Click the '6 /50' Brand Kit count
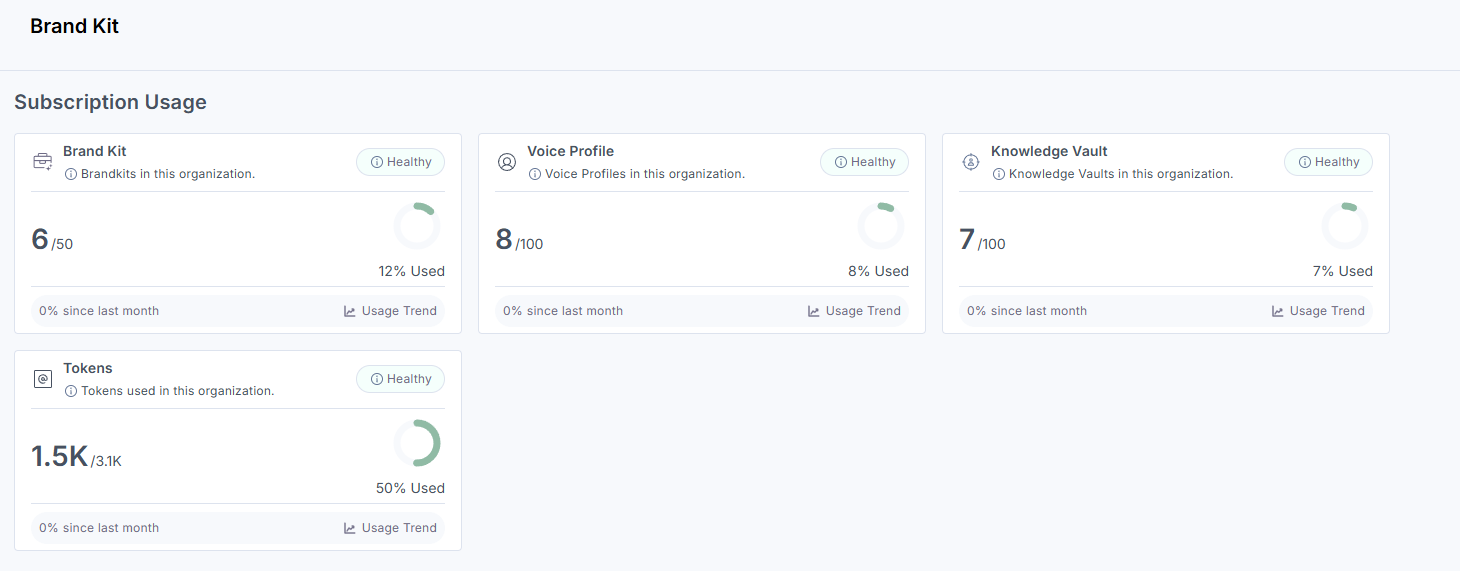Image resolution: width=1460 pixels, height=571 pixels. [52, 240]
